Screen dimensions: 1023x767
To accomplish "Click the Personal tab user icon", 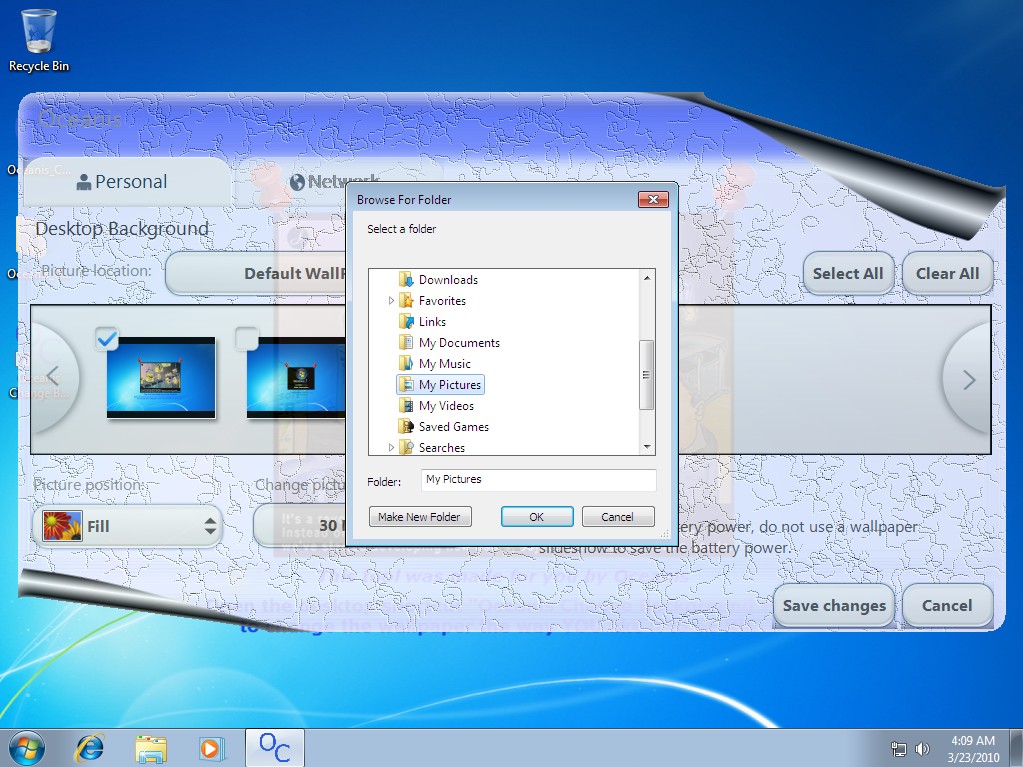I will point(84,182).
